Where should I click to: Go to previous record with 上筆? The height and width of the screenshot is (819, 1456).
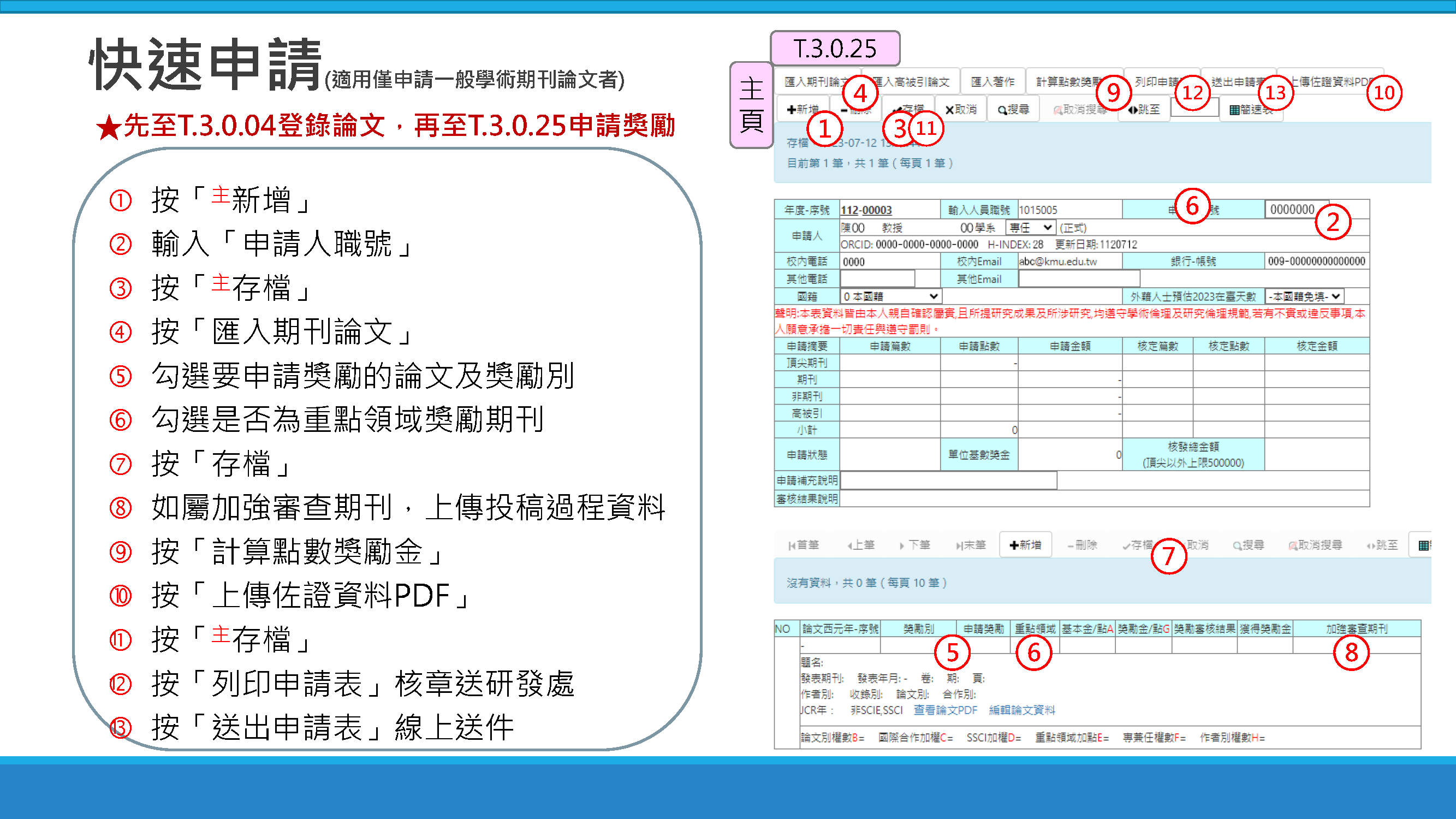point(861,545)
